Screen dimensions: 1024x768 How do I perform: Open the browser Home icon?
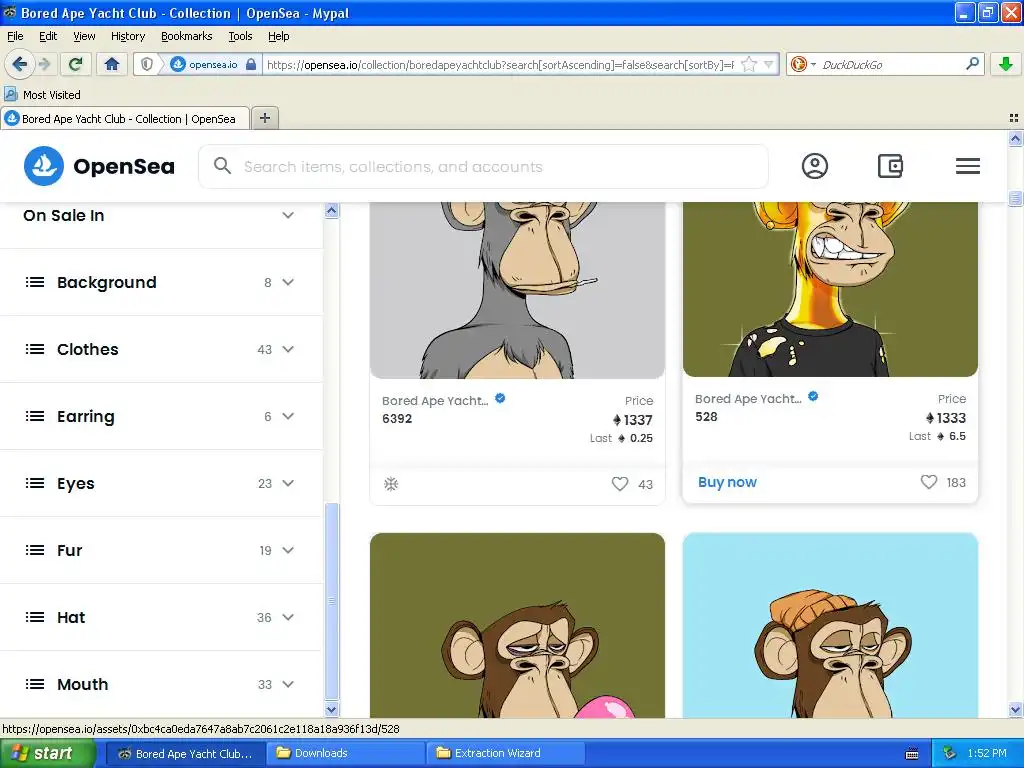[112, 64]
